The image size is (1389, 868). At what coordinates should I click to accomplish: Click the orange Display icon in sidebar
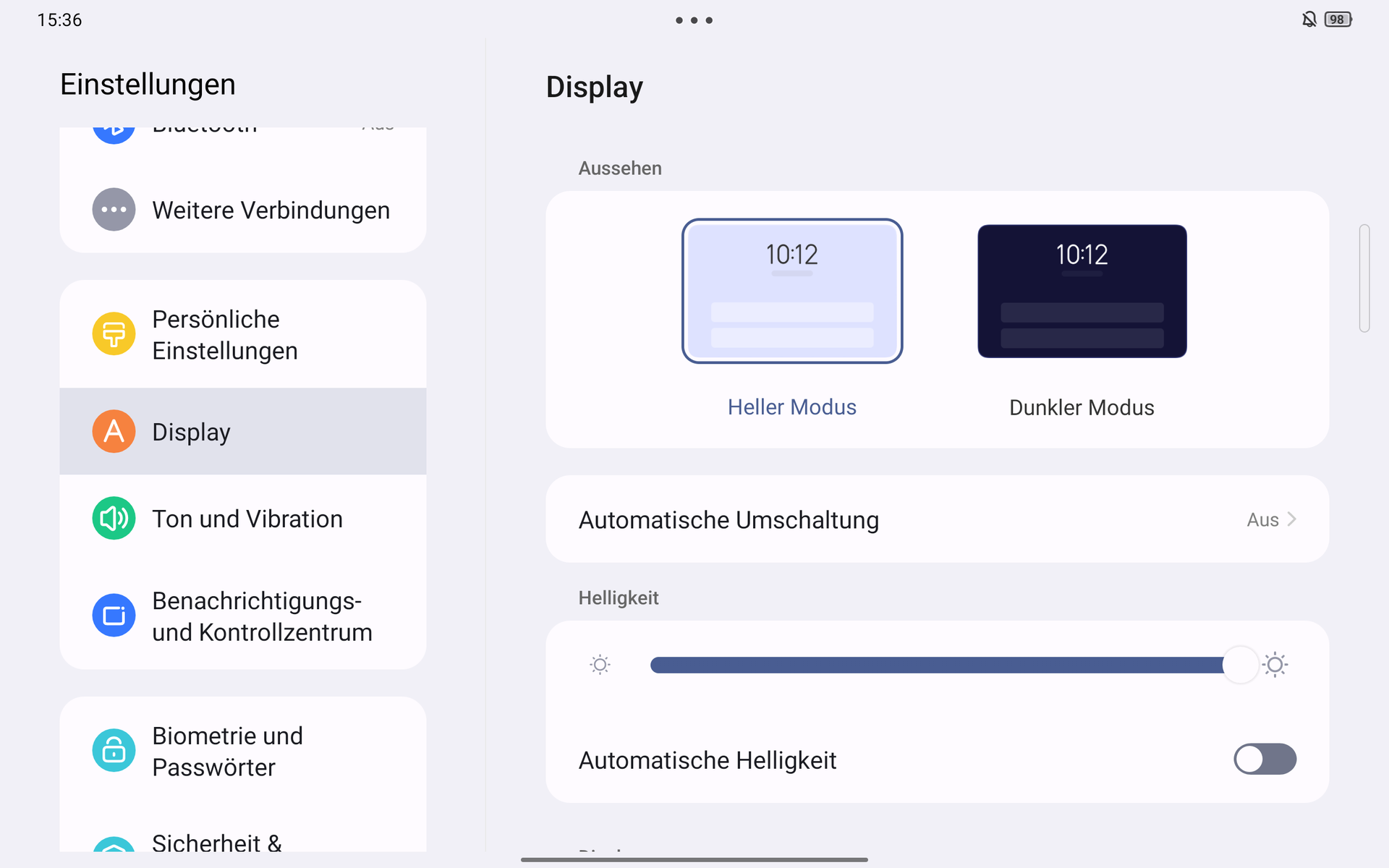click(114, 431)
